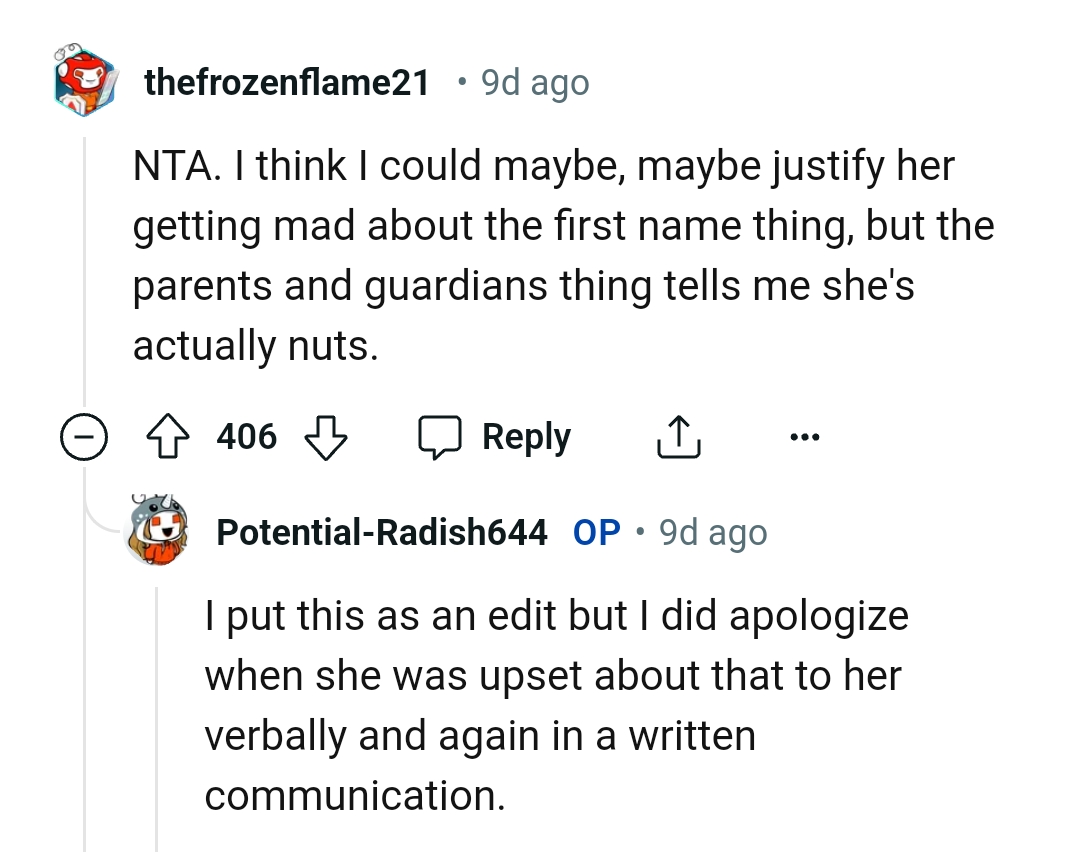Collapse thefrozenflame21's comment thread

click(85, 436)
